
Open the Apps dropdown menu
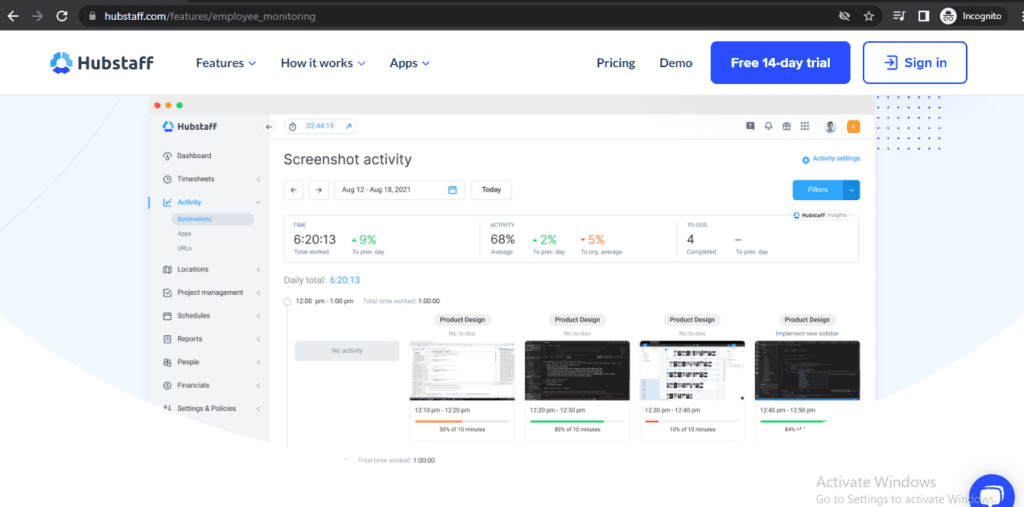pos(410,63)
